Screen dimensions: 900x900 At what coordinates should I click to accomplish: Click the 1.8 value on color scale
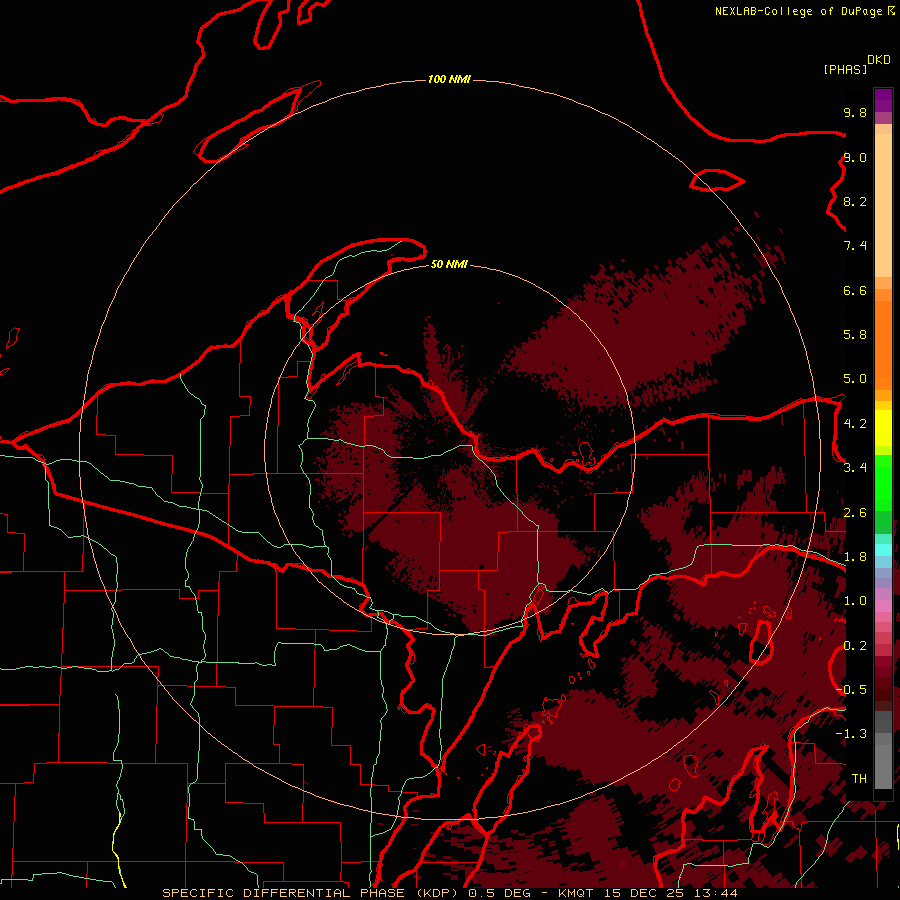pos(855,557)
